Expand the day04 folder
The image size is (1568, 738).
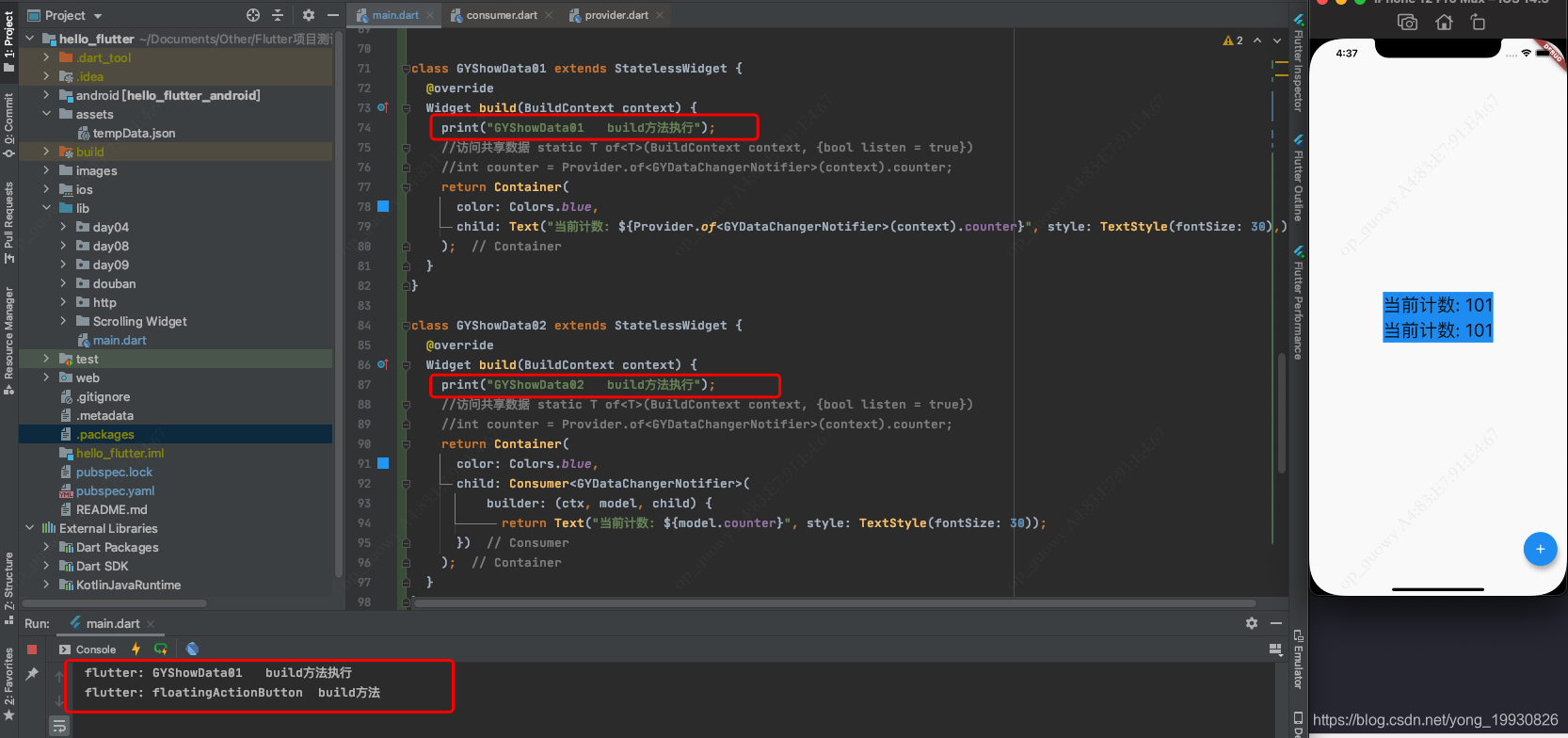[x=63, y=227]
